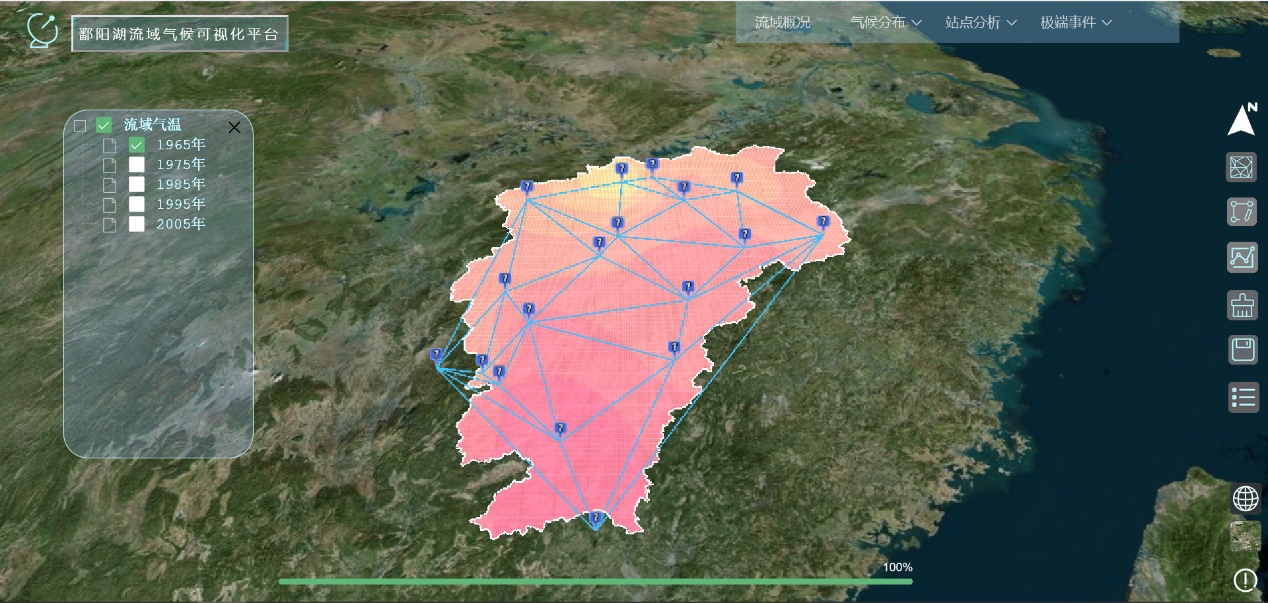This screenshot has height=603, width=1268.
Task: Click the exclamation info icon
Action: (1245, 580)
